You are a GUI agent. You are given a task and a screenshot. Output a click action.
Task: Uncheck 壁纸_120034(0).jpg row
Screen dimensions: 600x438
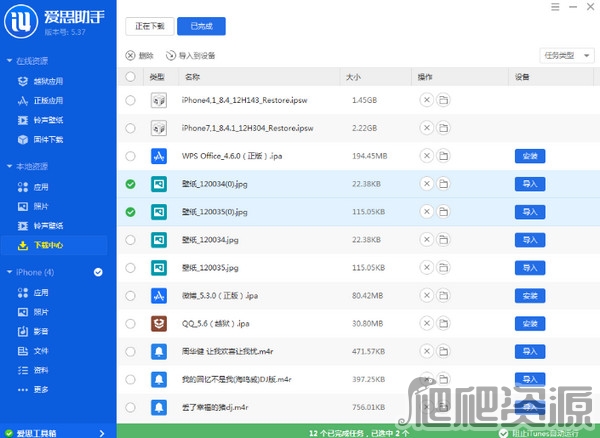[130, 184]
